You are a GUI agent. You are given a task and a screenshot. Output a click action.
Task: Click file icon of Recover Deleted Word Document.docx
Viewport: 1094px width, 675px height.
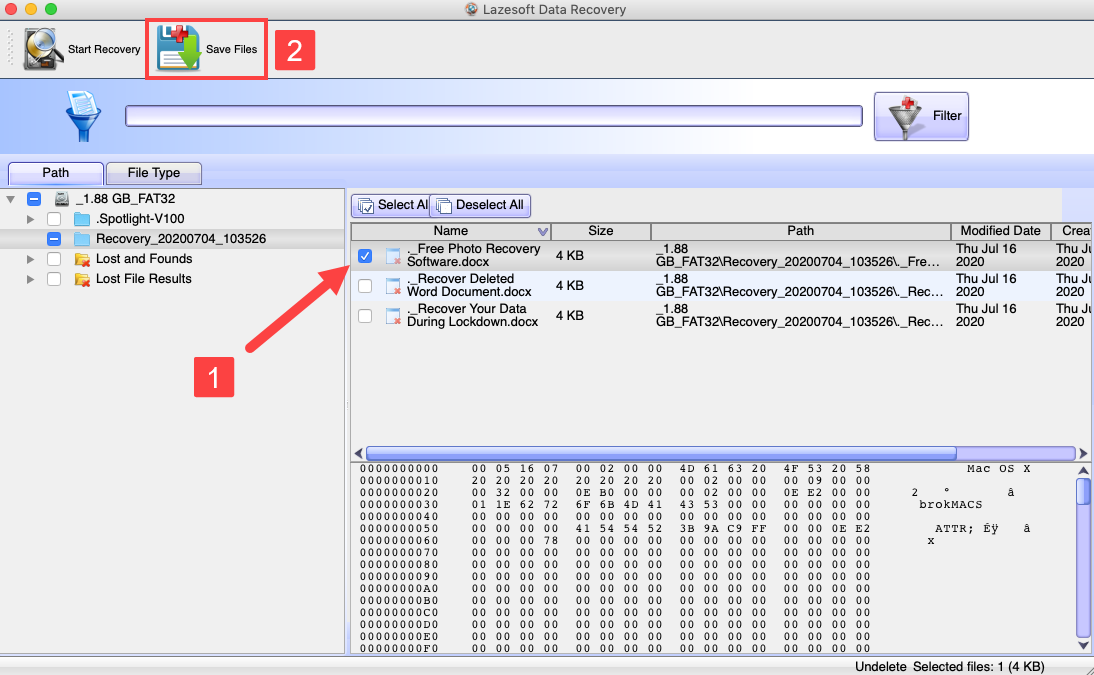point(394,286)
